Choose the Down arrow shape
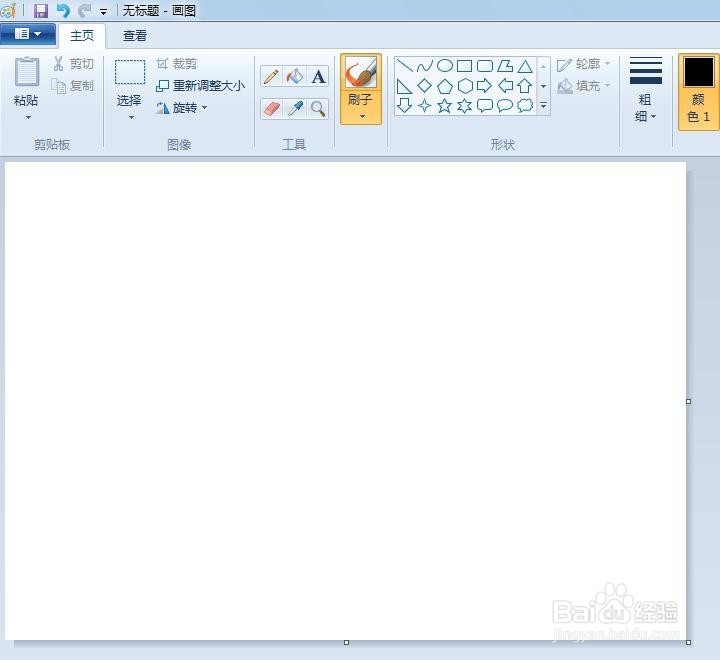The width and height of the screenshot is (720, 660). click(x=404, y=106)
